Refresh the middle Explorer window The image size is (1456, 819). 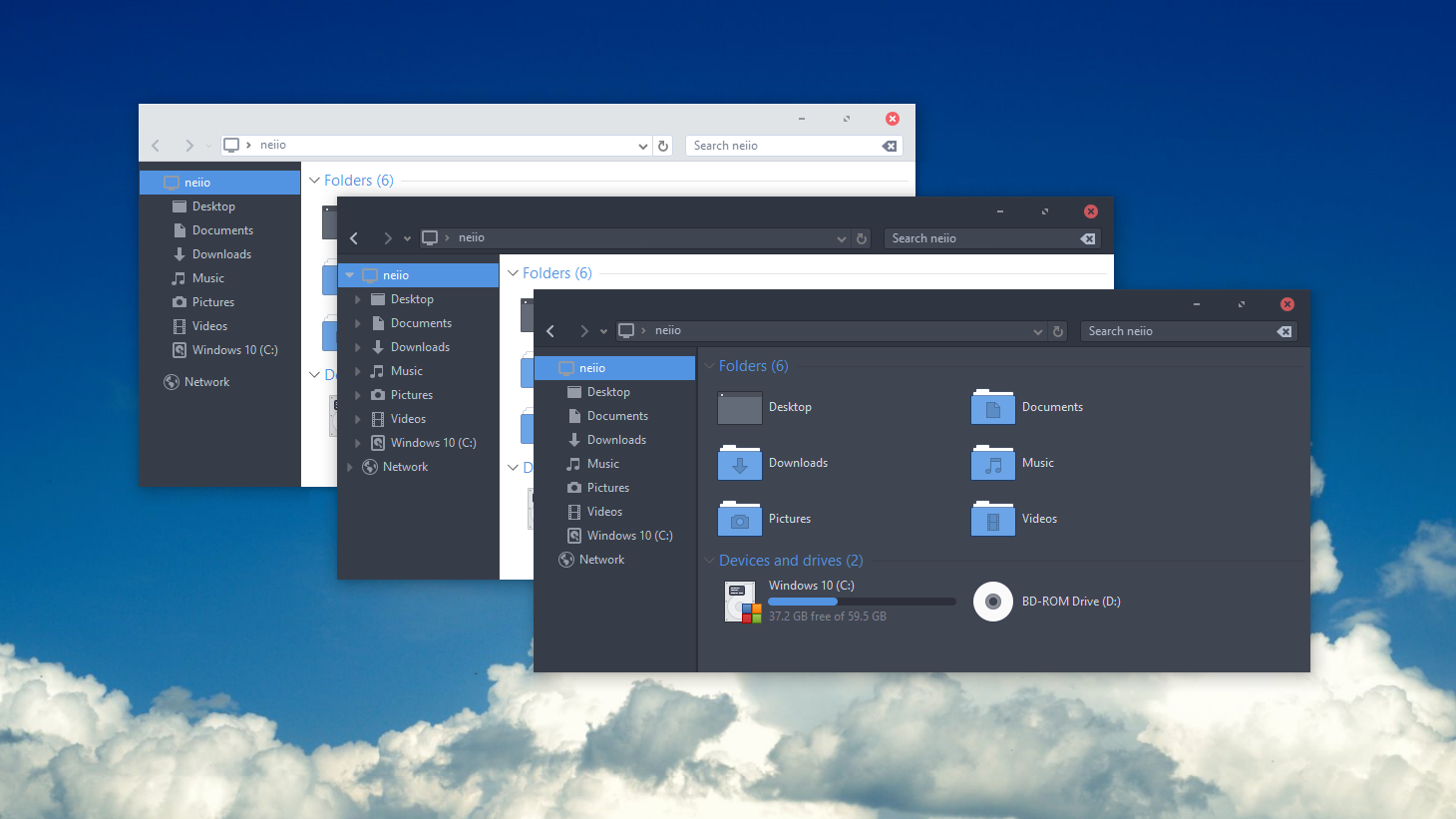coord(862,238)
